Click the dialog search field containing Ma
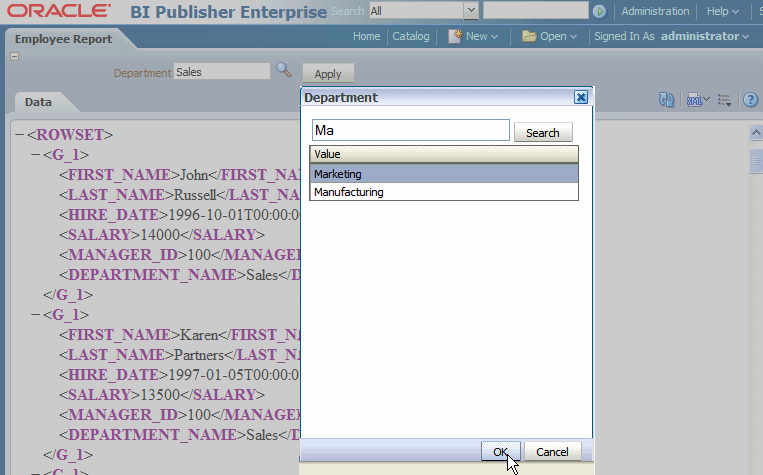 (x=411, y=130)
